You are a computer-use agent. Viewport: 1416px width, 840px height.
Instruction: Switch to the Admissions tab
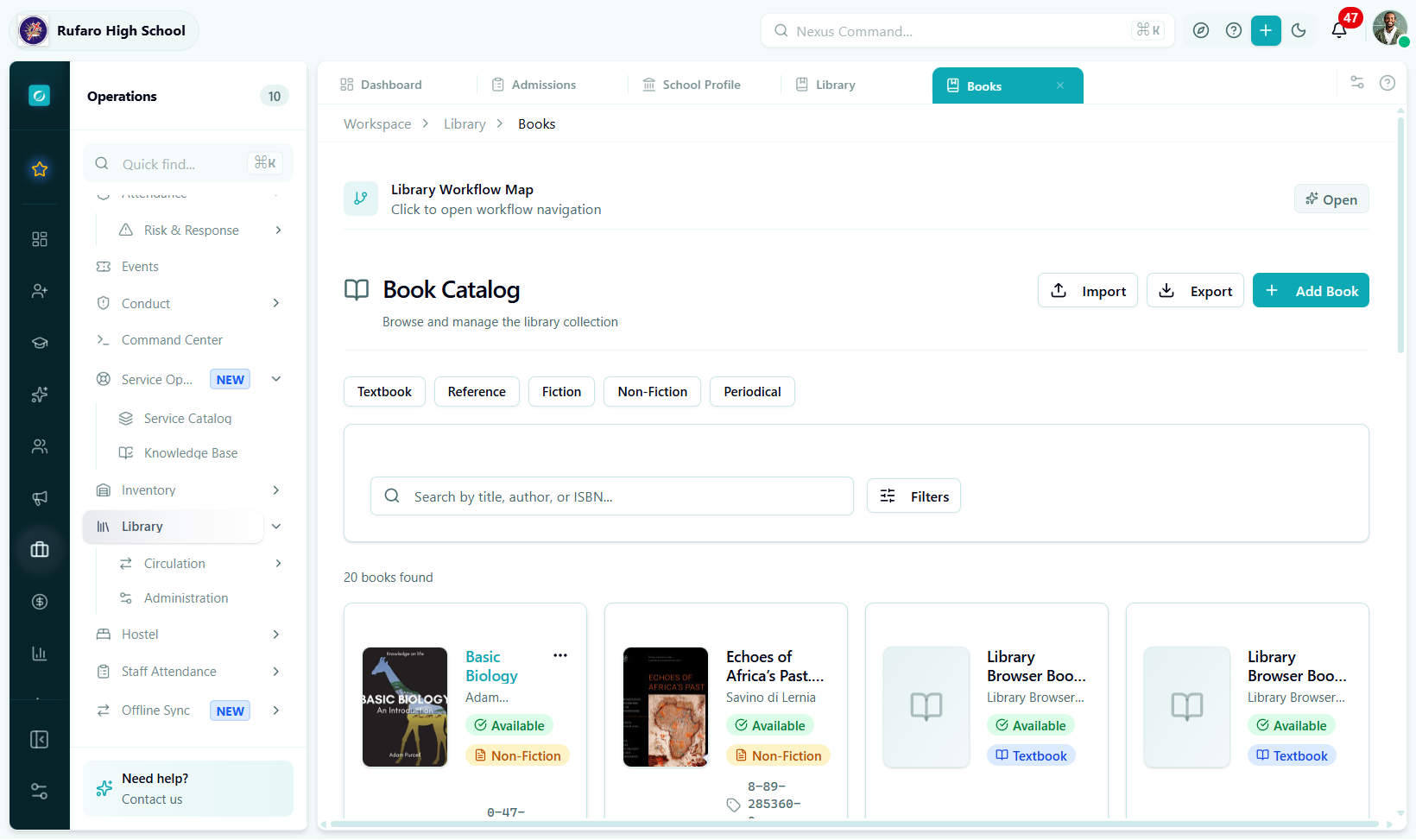pyautogui.click(x=534, y=85)
